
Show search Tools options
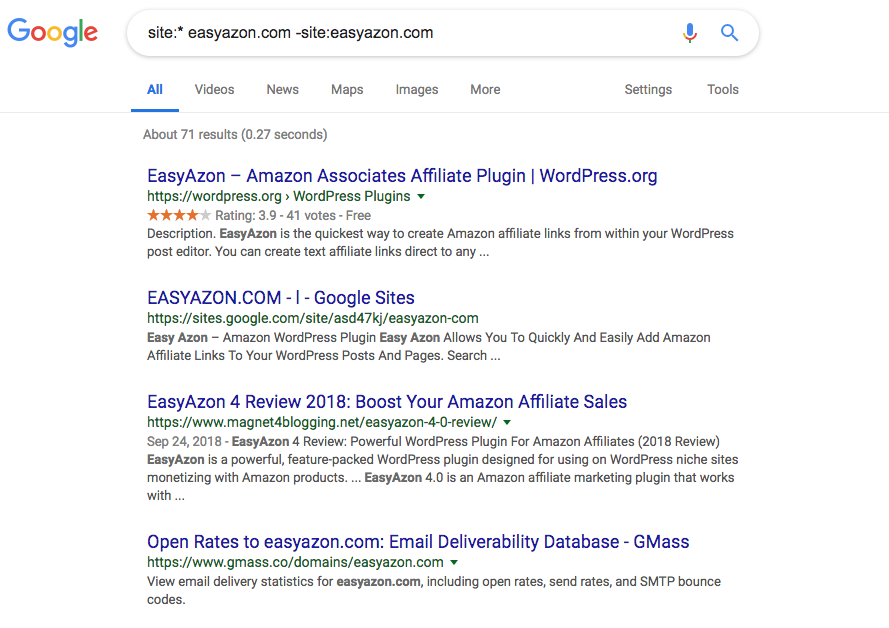(722, 89)
